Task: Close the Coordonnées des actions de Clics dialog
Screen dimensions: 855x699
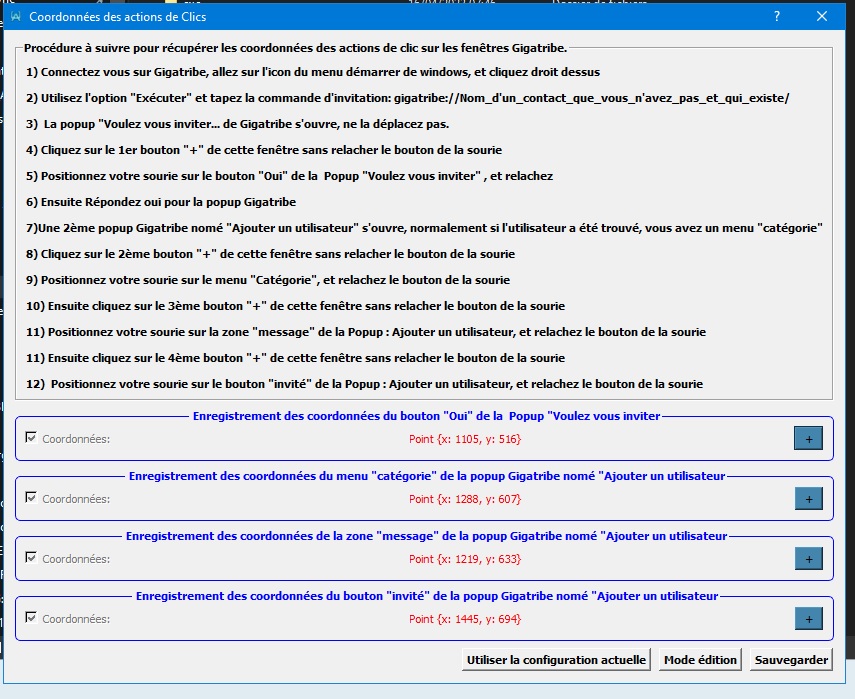Action: (x=822, y=16)
